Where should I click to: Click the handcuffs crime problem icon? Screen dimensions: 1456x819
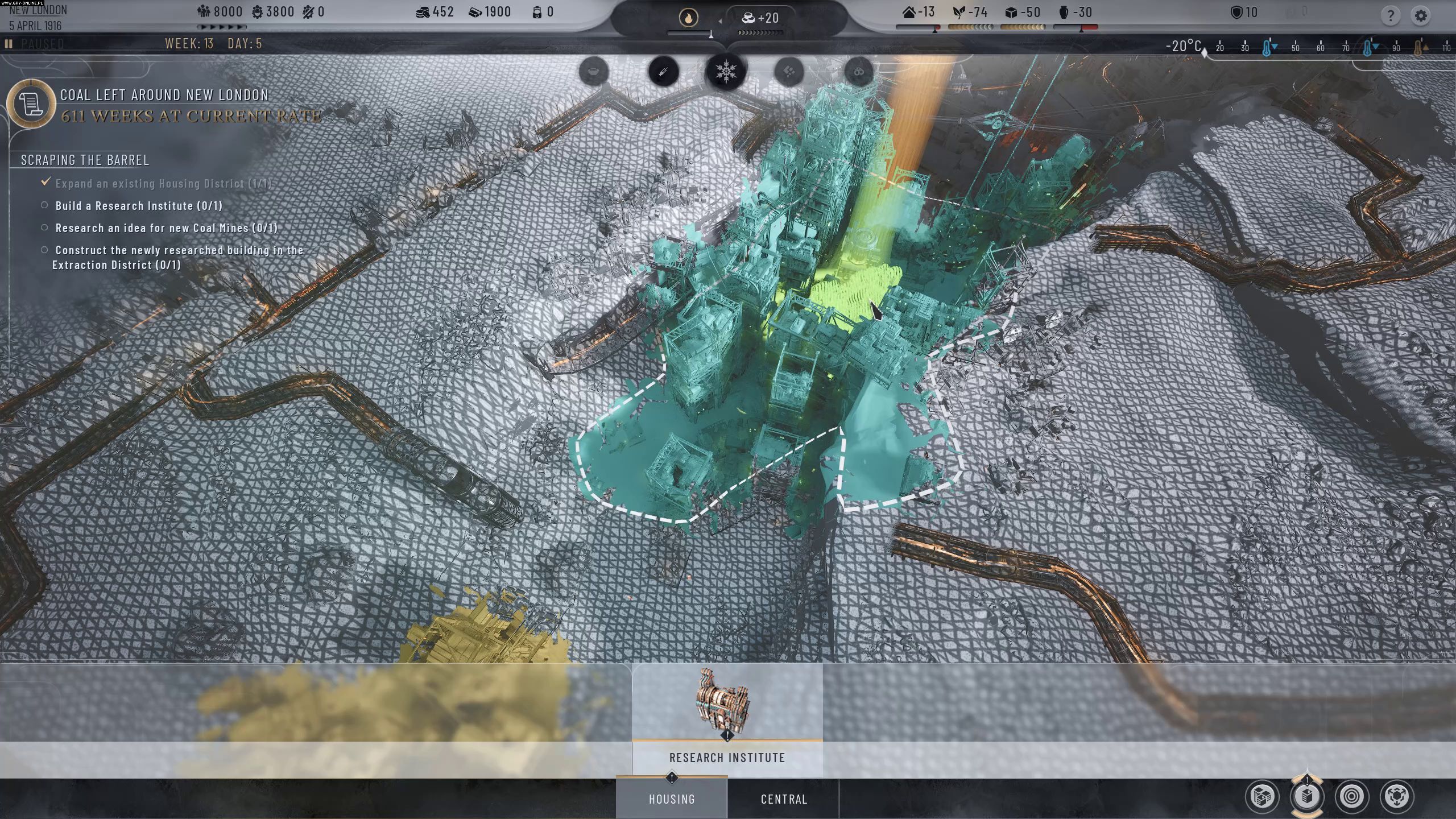click(858, 72)
